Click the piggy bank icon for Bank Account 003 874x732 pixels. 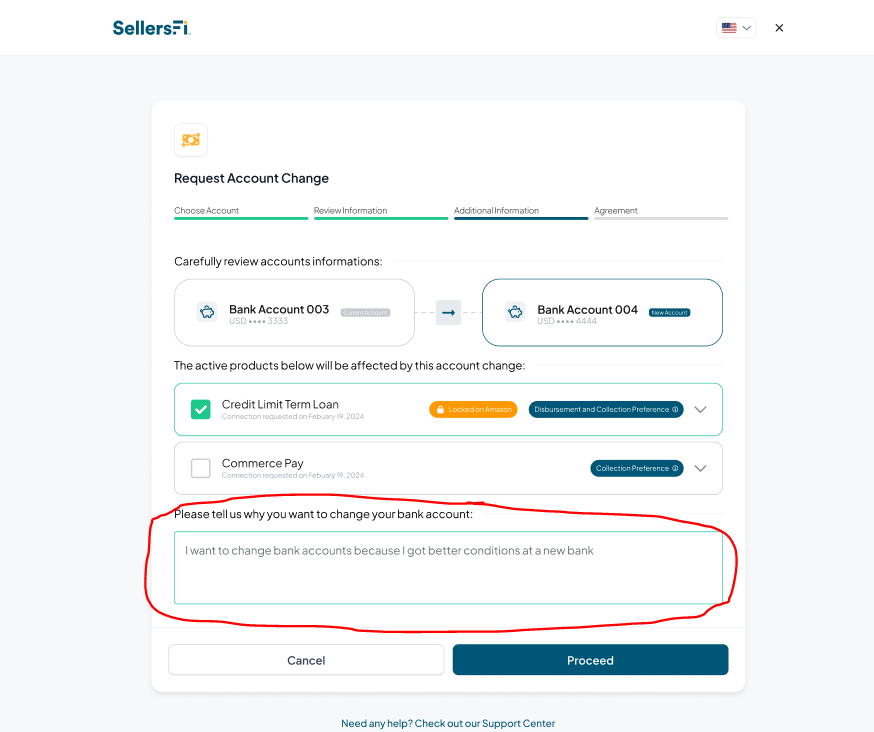[207, 312]
